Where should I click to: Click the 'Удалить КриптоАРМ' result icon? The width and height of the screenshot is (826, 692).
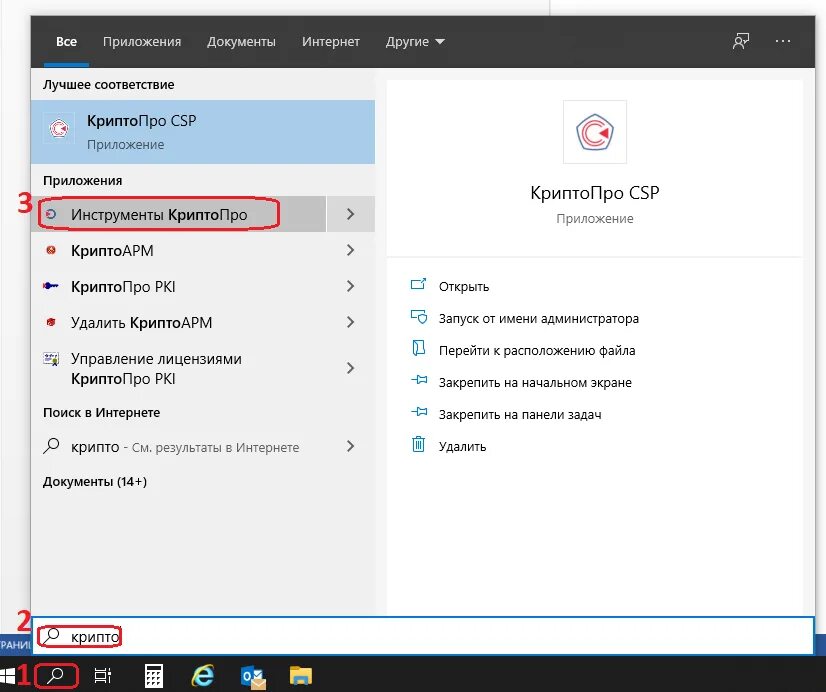[x=51, y=322]
